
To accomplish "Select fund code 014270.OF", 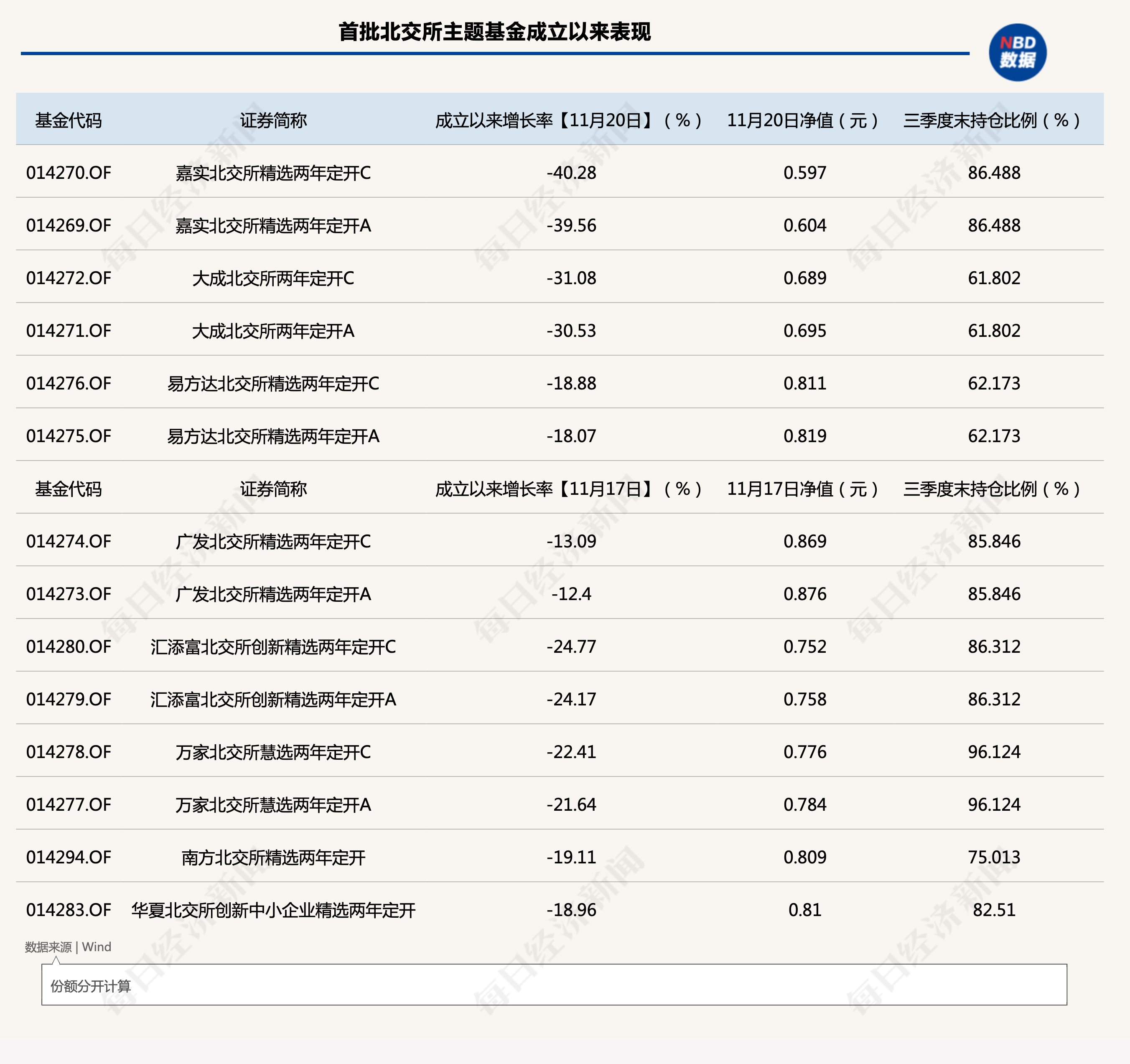I will point(69,173).
